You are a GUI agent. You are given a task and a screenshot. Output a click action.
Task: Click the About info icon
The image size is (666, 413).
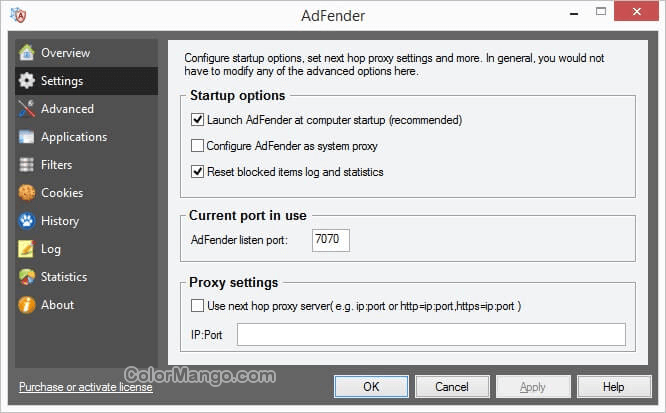point(26,305)
